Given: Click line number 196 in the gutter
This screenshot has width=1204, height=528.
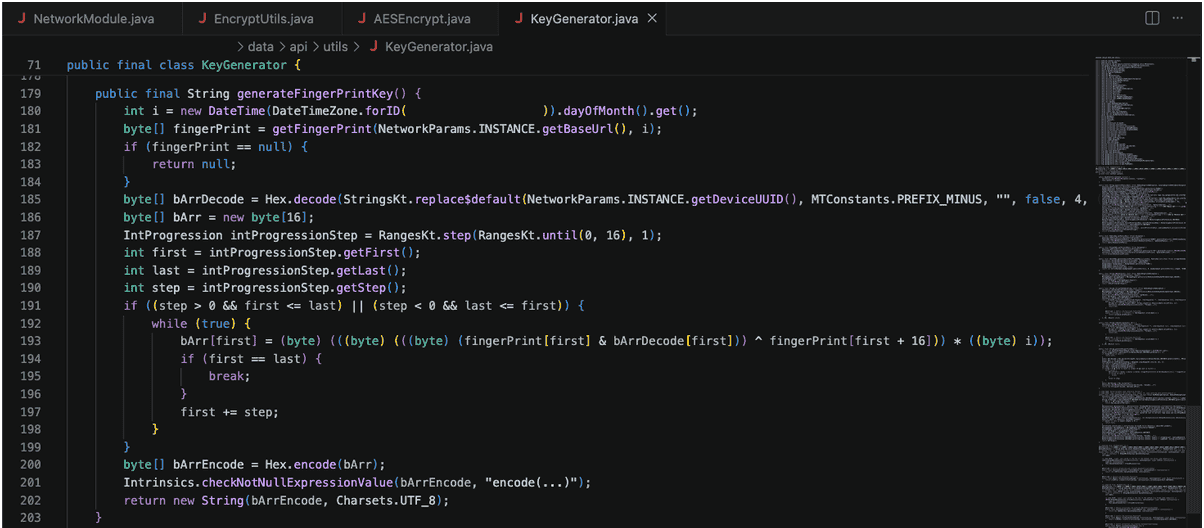Looking at the screenshot, I should [30, 394].
